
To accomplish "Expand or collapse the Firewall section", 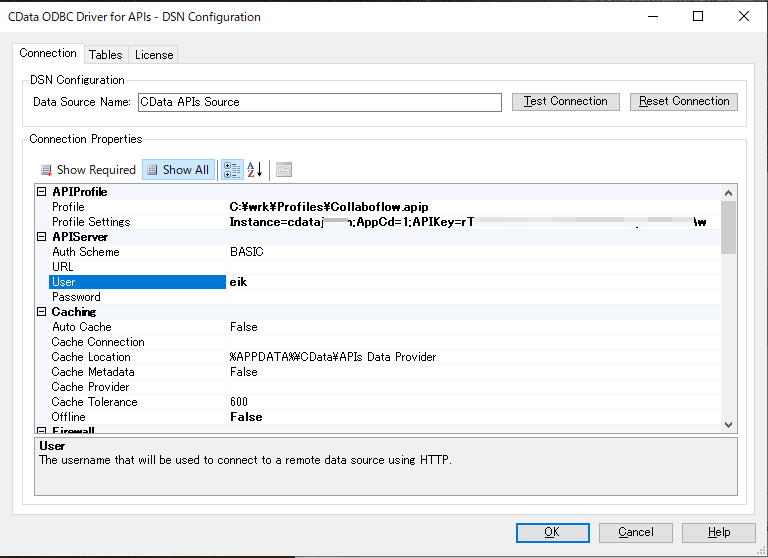I will pyautogui.click(x=42, y=430).
